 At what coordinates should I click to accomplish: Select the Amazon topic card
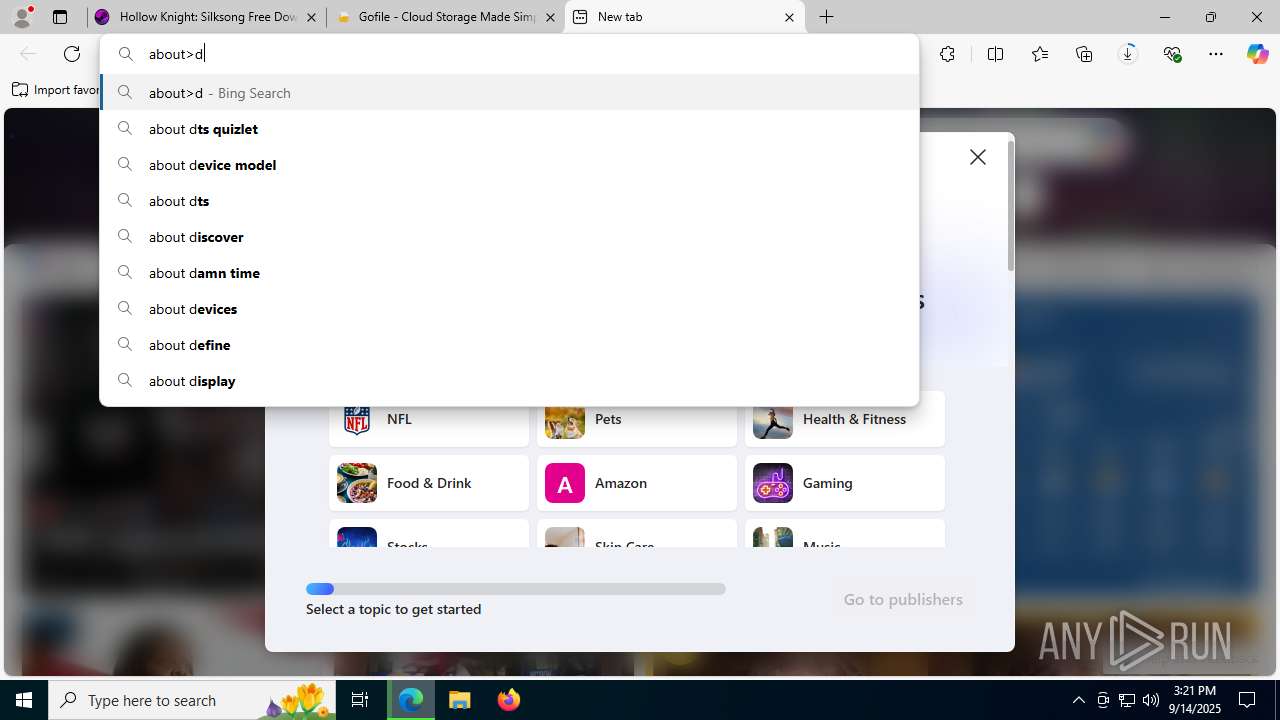[637, 483]
